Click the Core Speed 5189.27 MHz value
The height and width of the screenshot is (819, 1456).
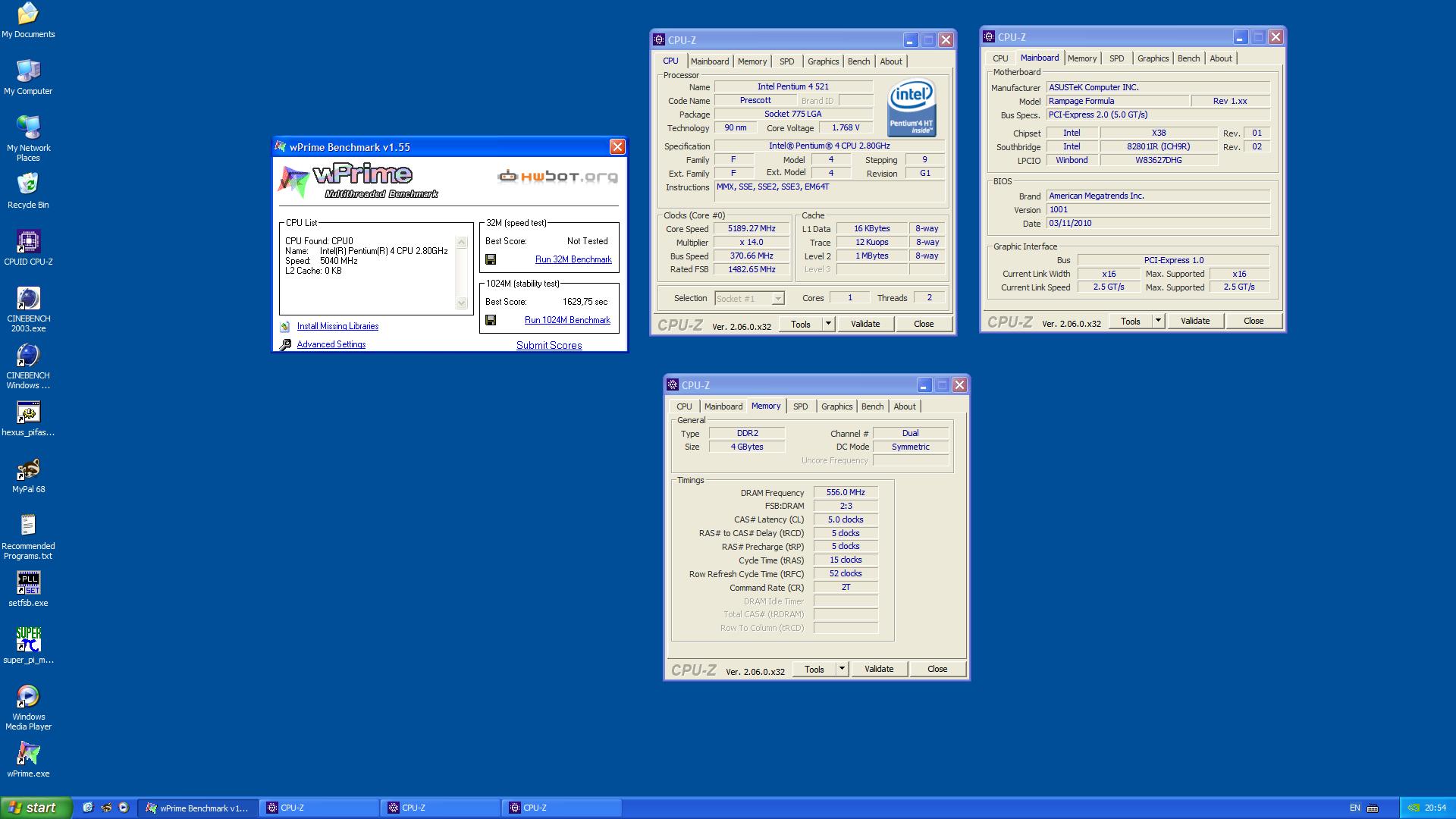pyautogui.click(x=752, y=228)
